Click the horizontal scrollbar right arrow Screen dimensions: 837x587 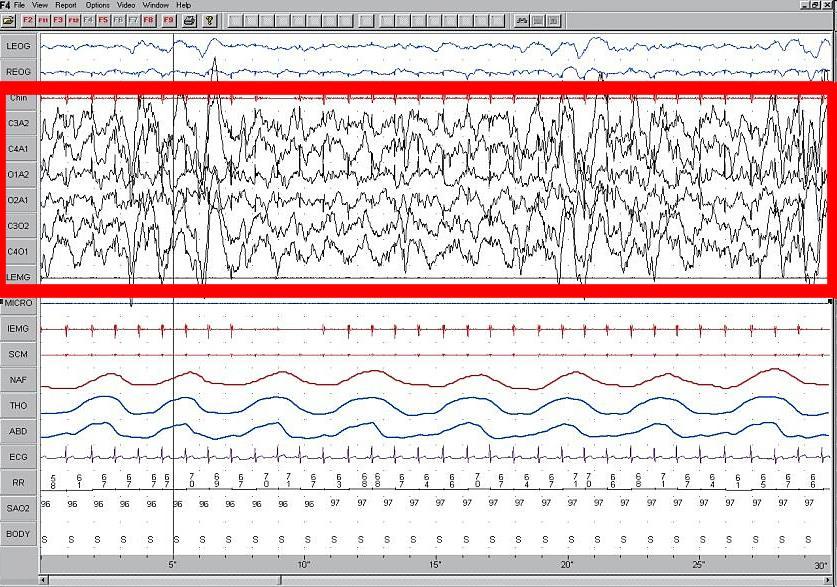827,580
